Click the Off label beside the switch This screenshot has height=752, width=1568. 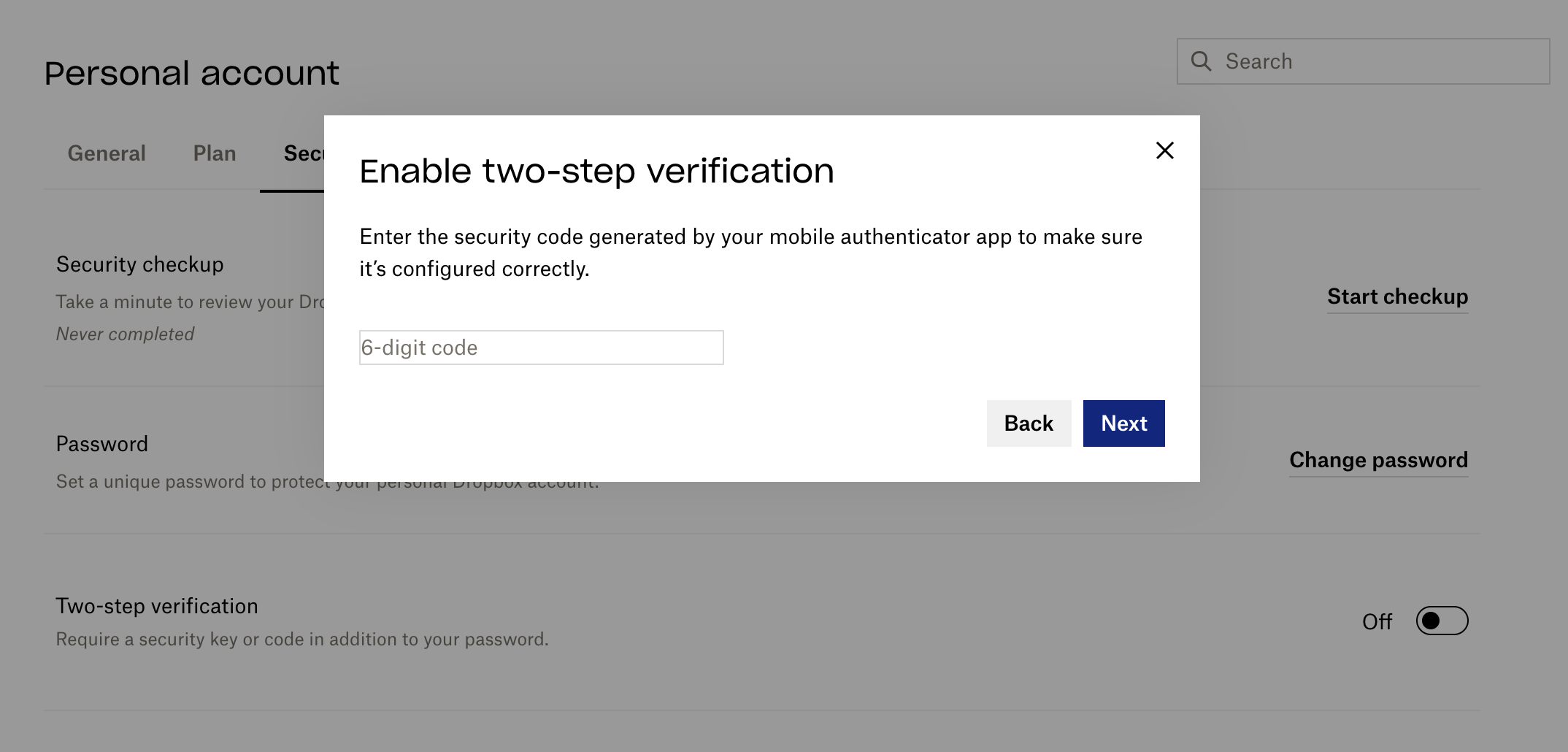point(1377,621)
